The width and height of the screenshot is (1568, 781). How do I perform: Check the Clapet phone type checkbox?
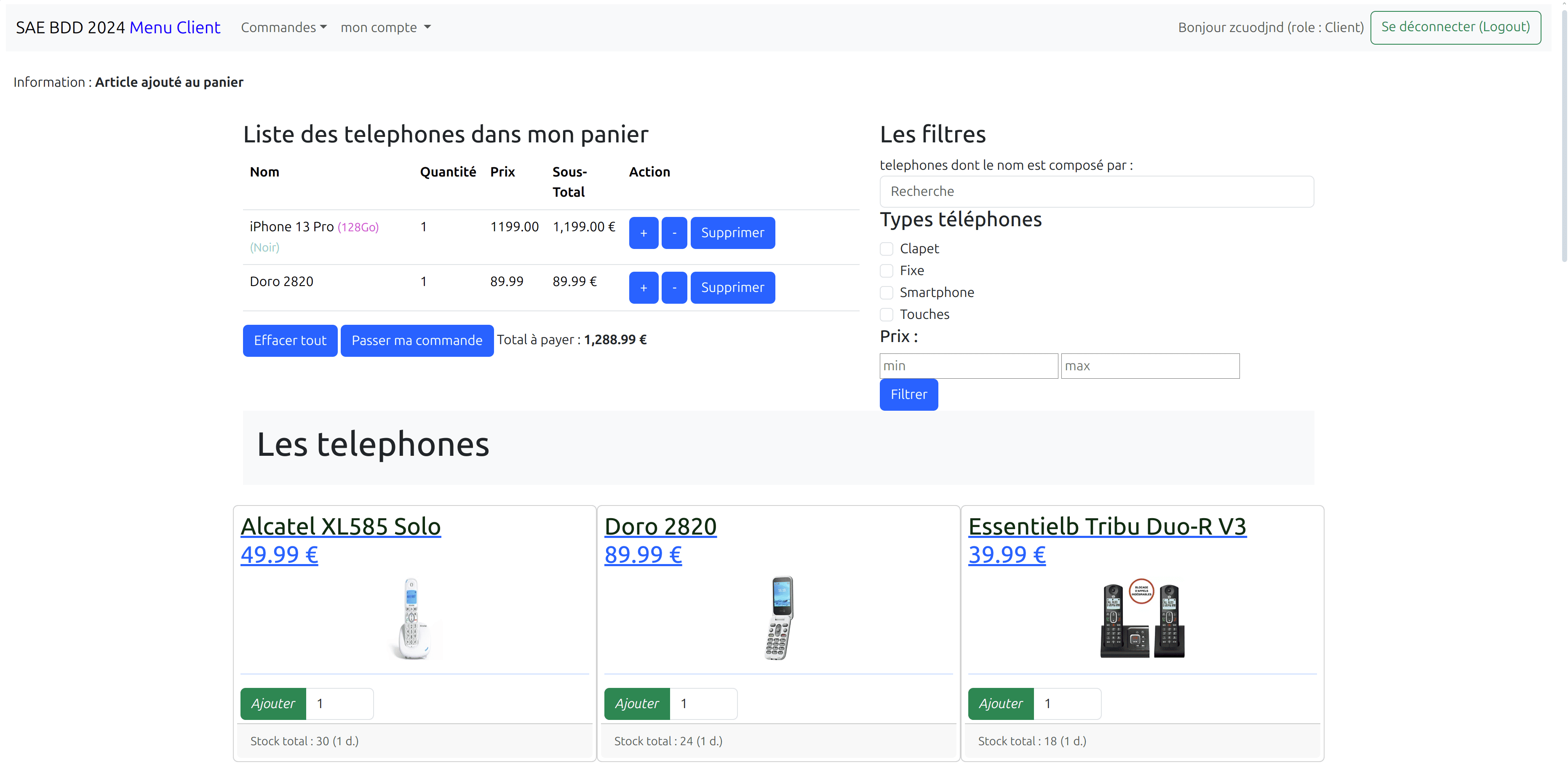click(886, 249)
